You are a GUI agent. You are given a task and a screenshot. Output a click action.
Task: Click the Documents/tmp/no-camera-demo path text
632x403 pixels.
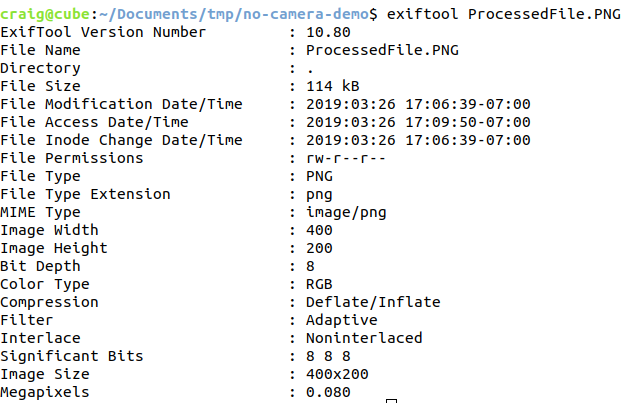pyautogui.click(x=239, y=14)
